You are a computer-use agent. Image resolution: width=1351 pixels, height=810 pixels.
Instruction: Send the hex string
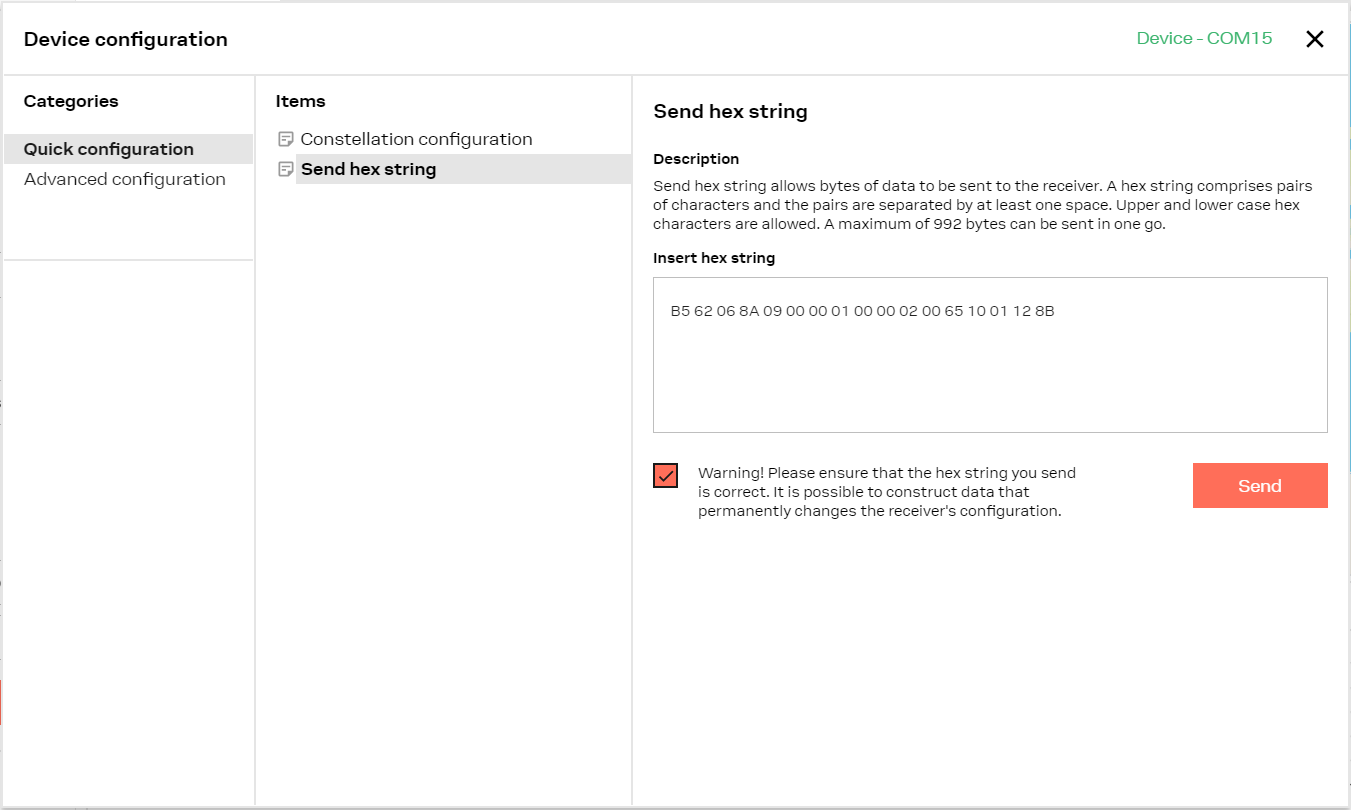[1260, 486]
